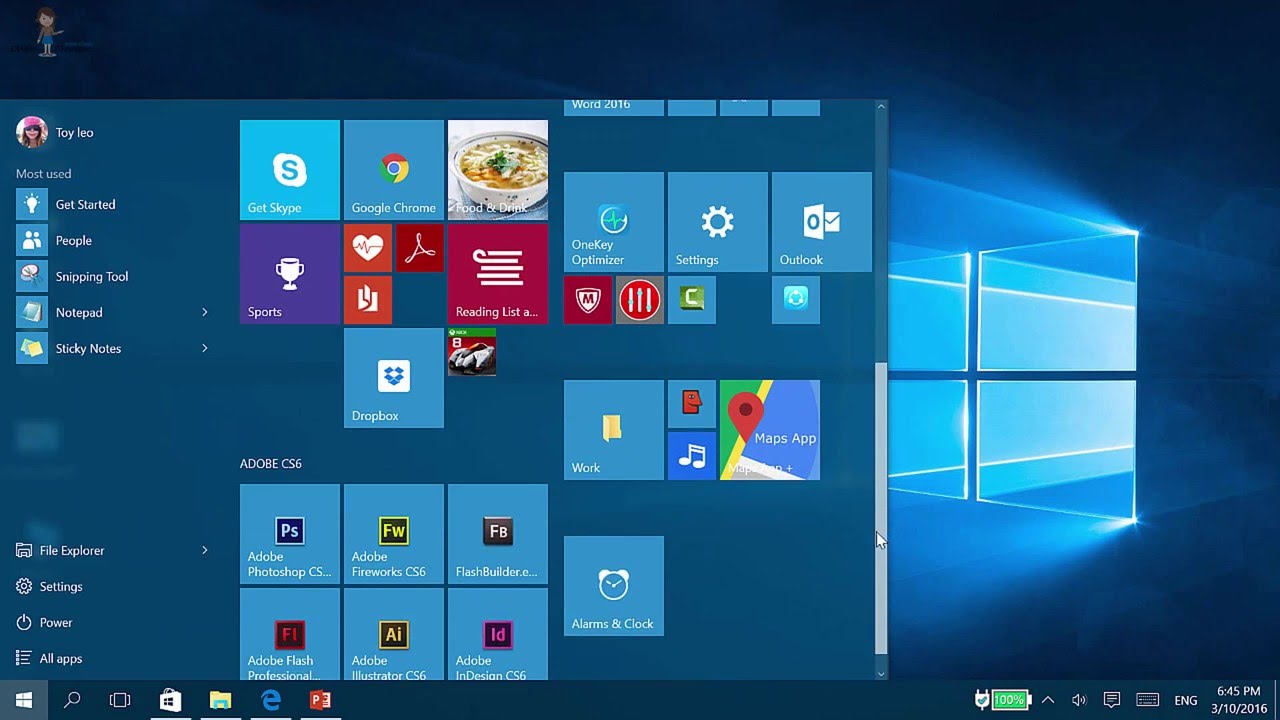Open the Health & Fitness heart tile

(x=368, y=248)
